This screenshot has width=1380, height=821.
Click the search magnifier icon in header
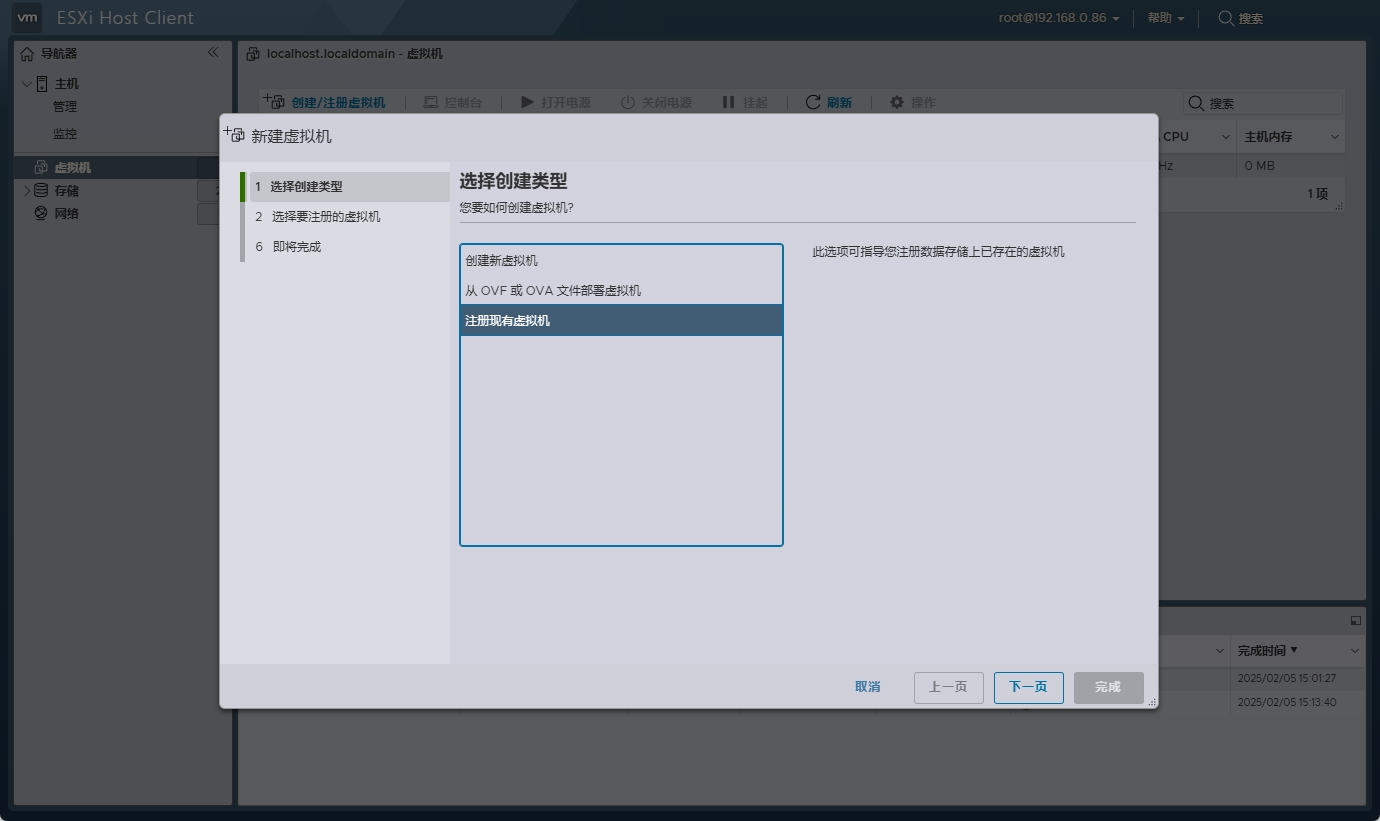1226,18
